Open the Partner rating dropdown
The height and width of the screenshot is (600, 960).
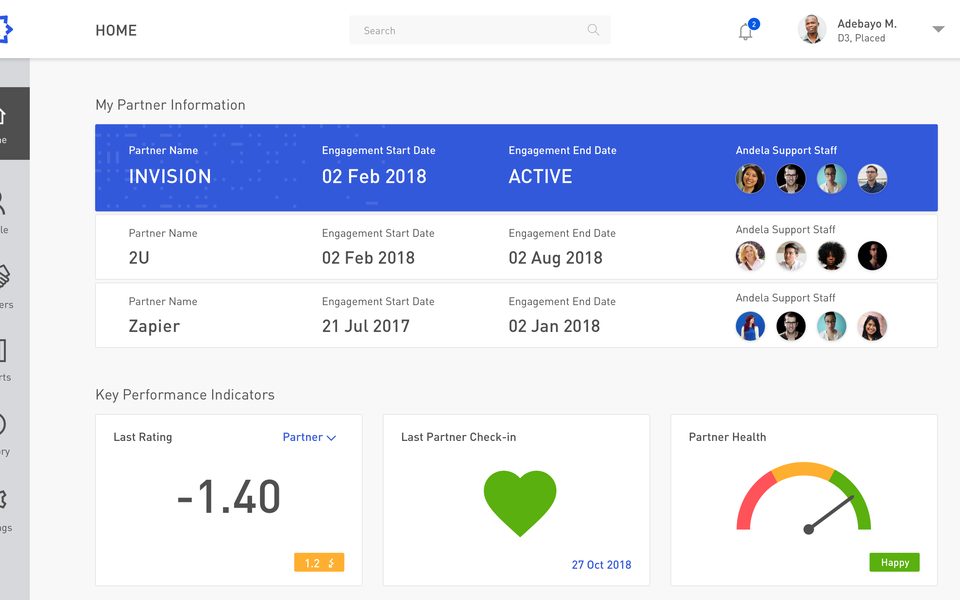point(309,437)
